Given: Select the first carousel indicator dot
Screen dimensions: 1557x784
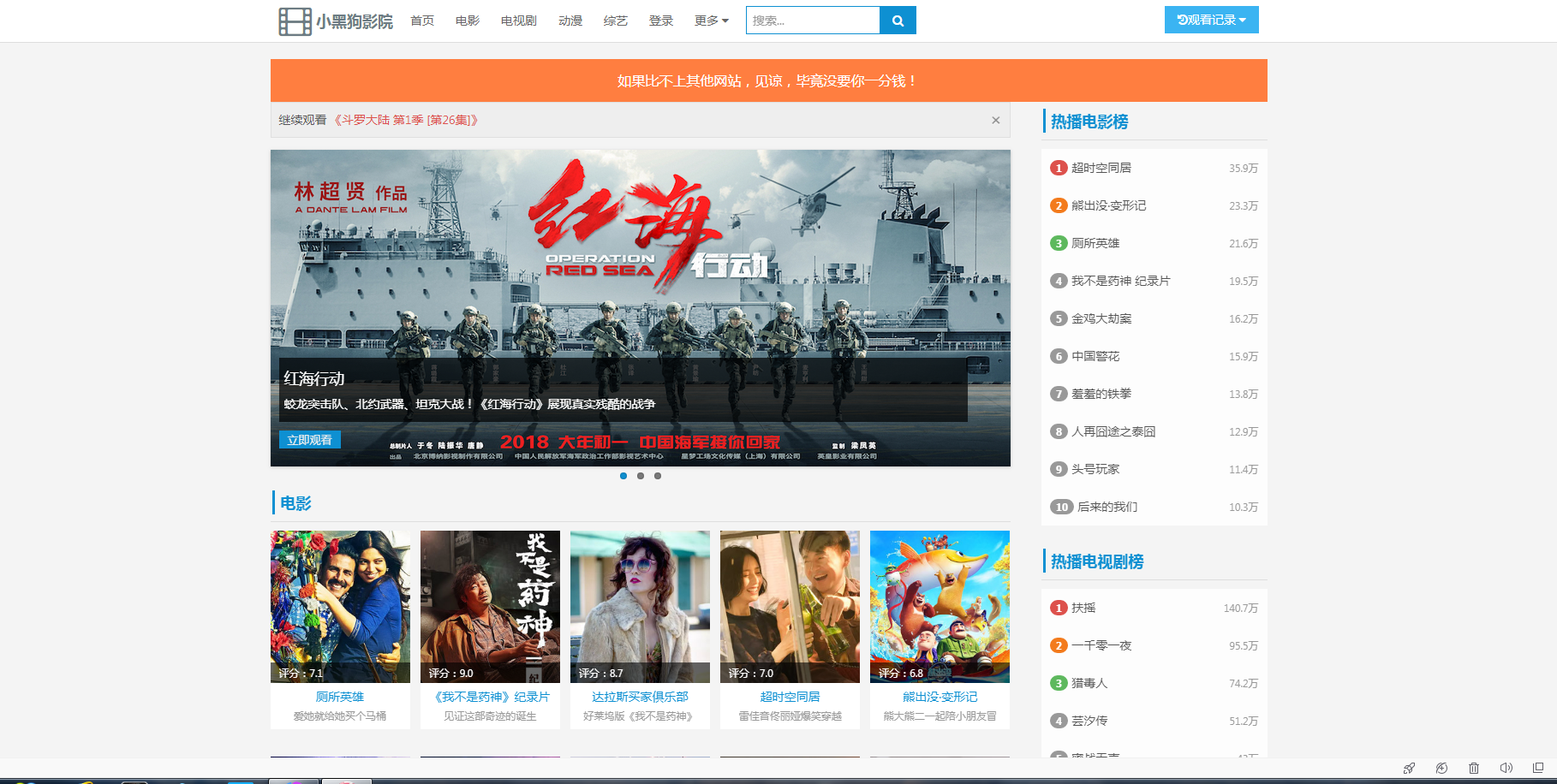Looking at the screenshot, I should [x=623, y=476].
